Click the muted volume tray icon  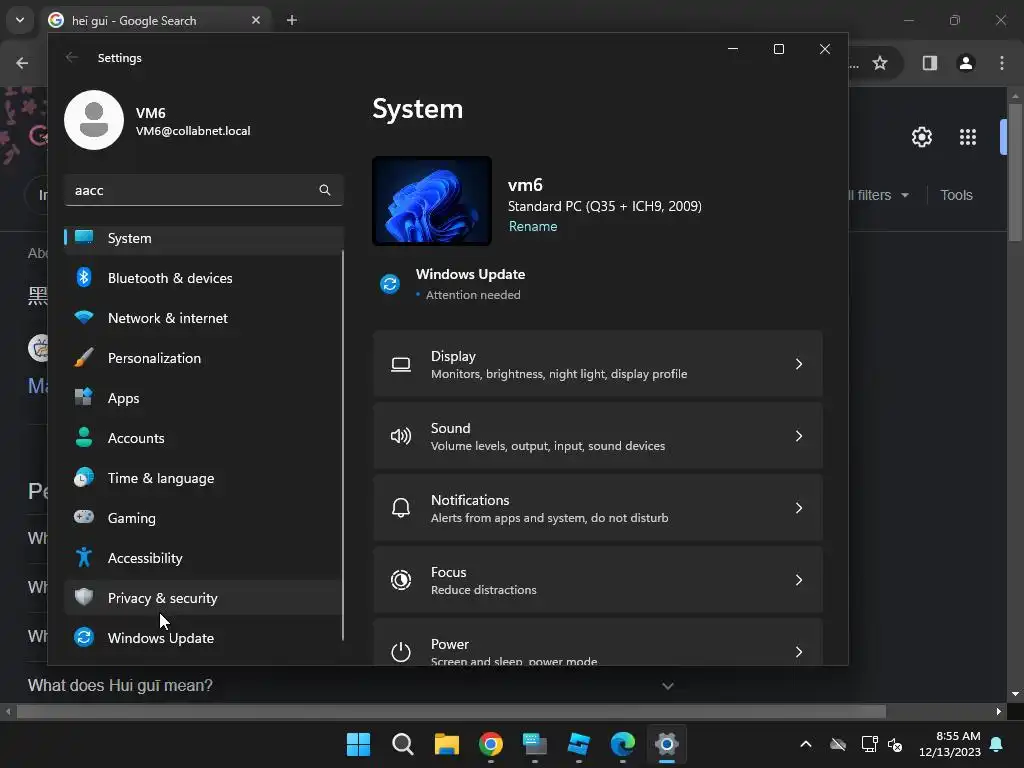click(x=895, y=744)
